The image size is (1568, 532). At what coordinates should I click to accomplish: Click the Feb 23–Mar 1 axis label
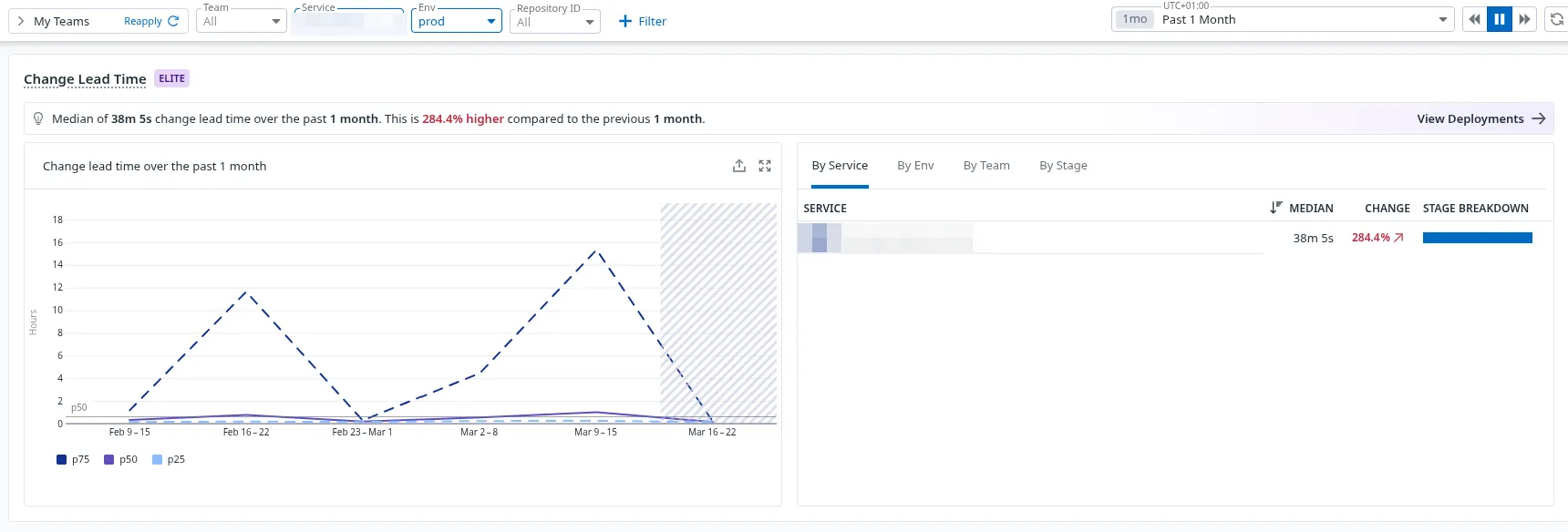[x=362, y=432]
